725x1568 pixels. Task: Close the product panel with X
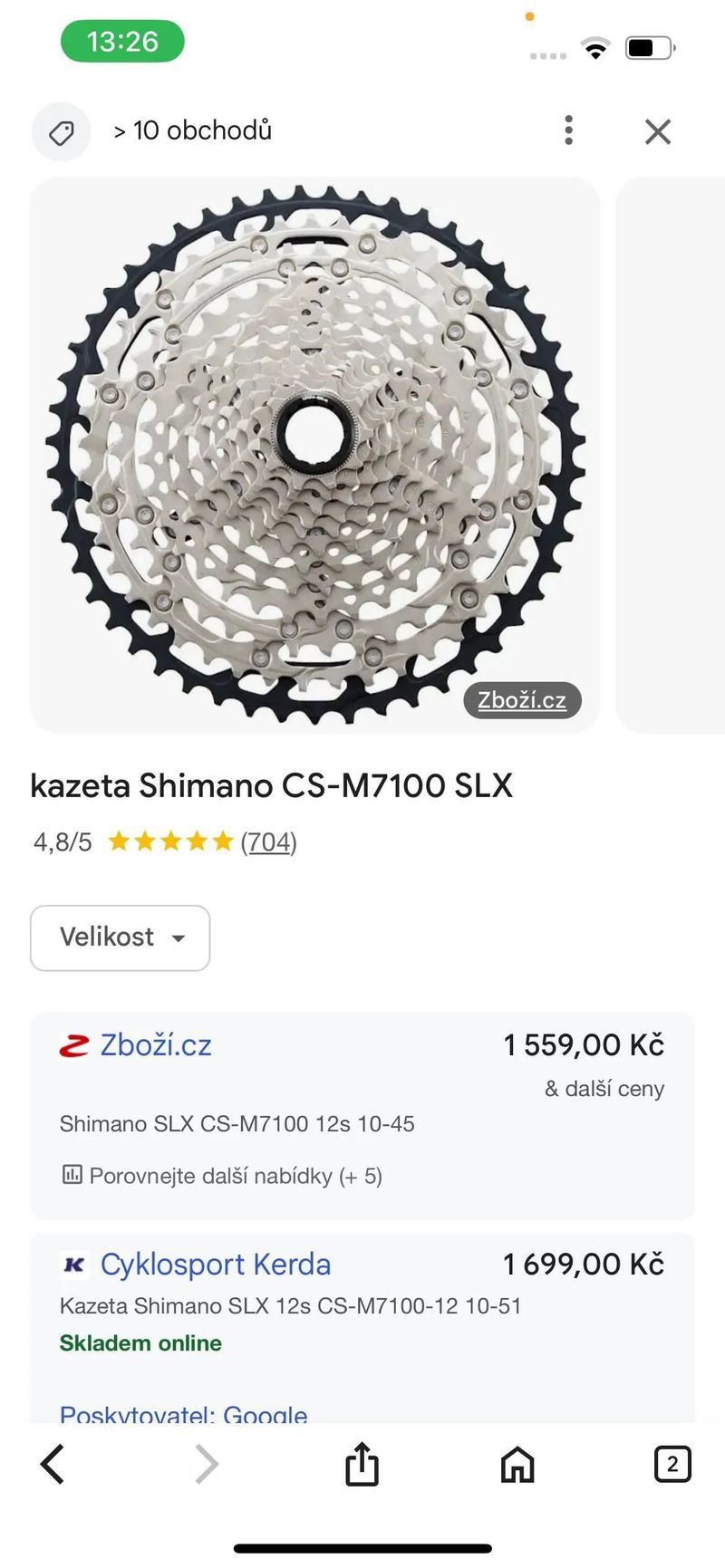click(x=658, y=131)
